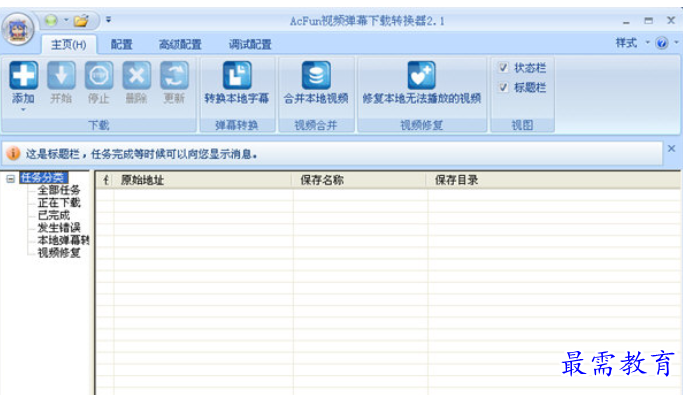The image size is (683, 395).
Task: Click the 保存名称 column header
Action: coord(359,180)
